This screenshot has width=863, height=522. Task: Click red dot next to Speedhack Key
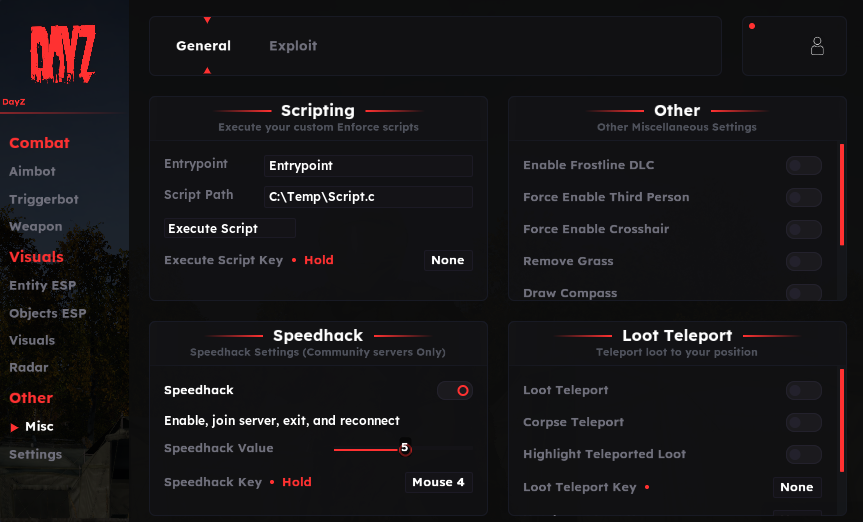click(272, 482)
